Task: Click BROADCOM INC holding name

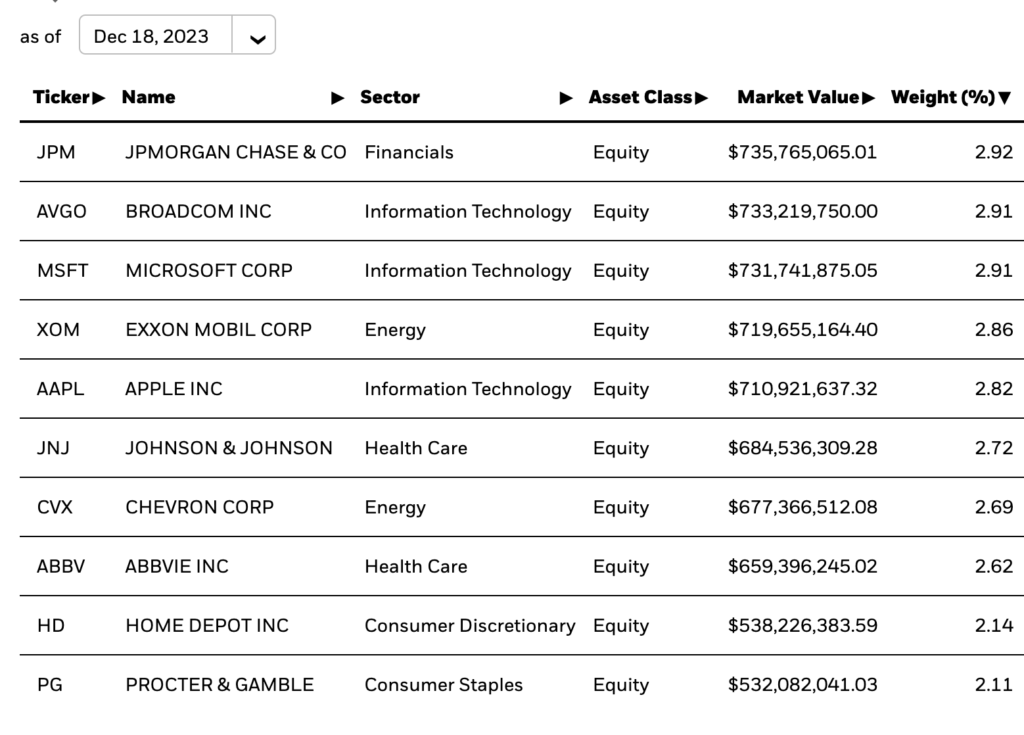Action: [x=198, y=212]
